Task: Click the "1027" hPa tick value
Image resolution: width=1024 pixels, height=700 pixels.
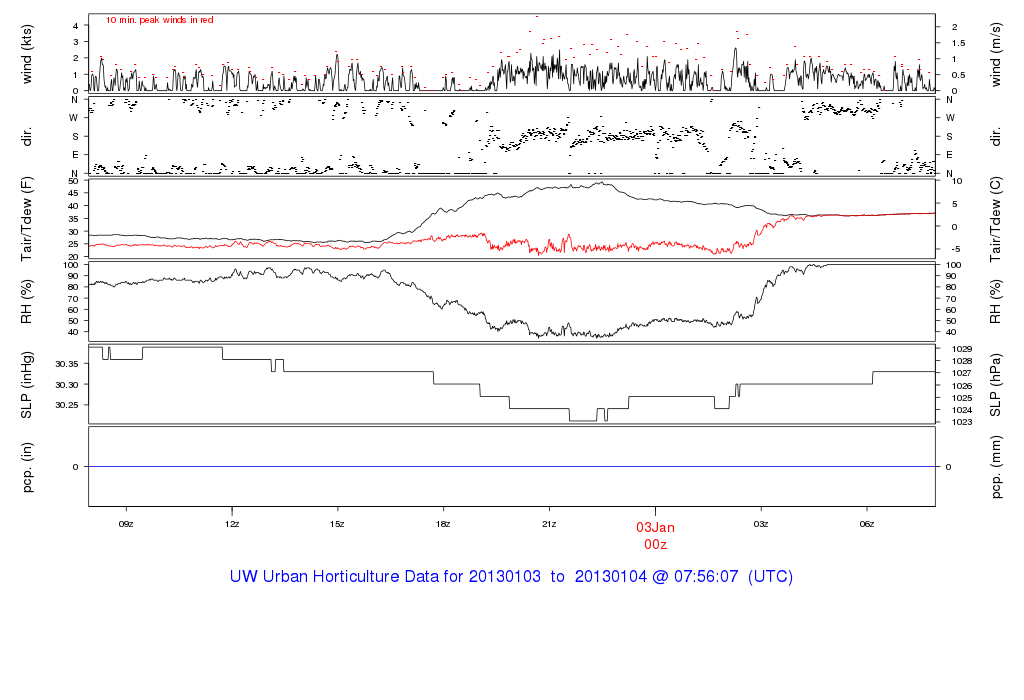Action: pyautogui.click(x=962, y=374)
